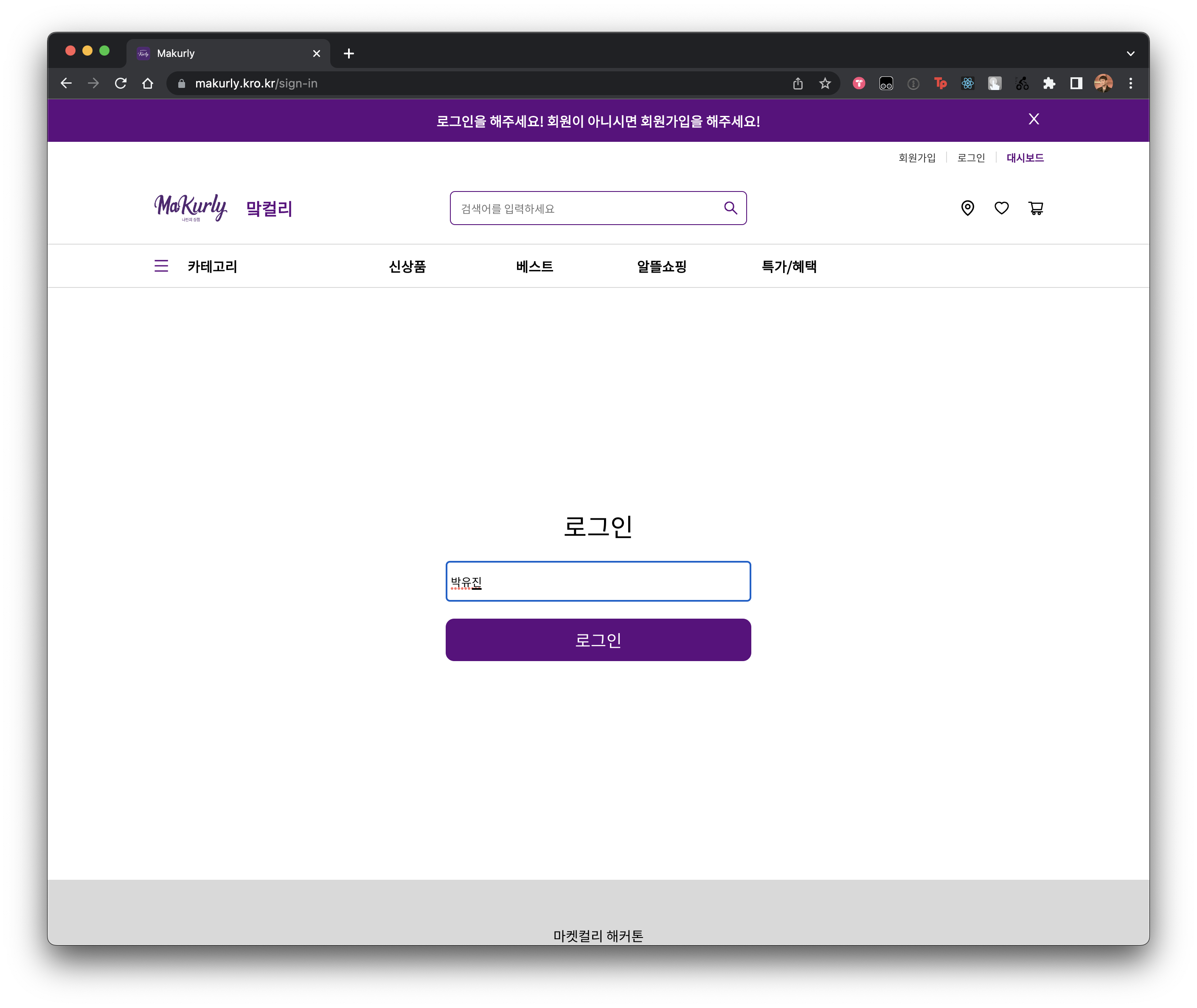Open the category hamburger menu icon

[x=161, y=266]
